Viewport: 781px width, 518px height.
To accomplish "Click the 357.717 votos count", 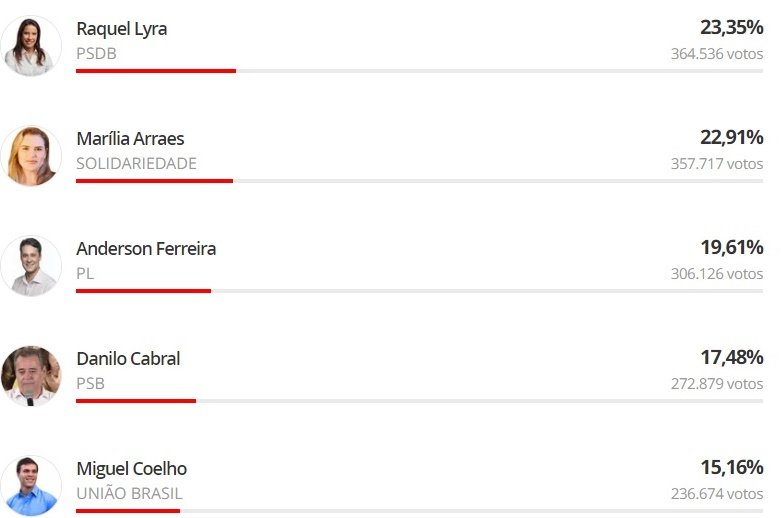I will point(716,163).
